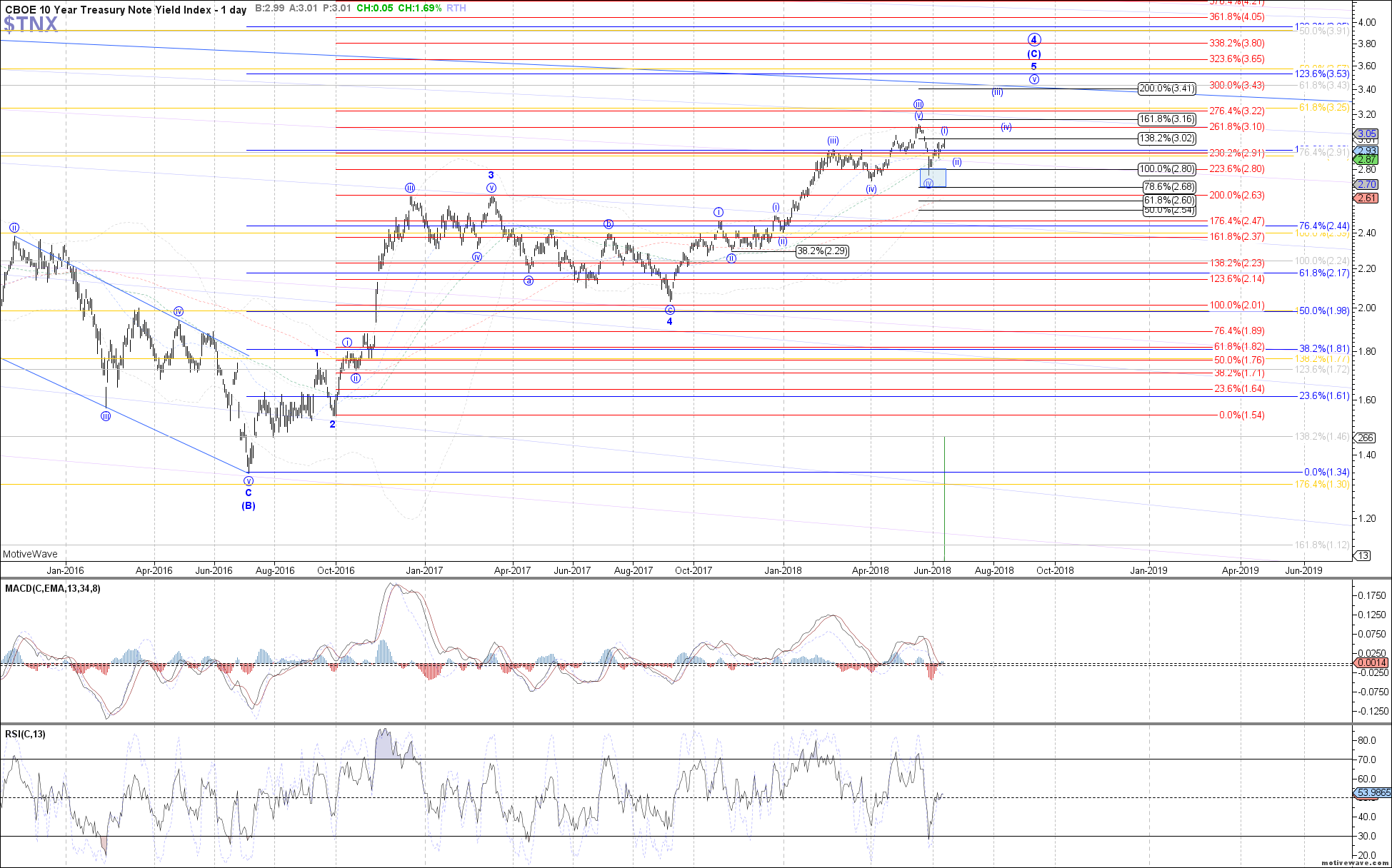1392x868 pixels.
Task: Click the red 323.6%(3.65) extension label
Action: tap(1236, 59)
